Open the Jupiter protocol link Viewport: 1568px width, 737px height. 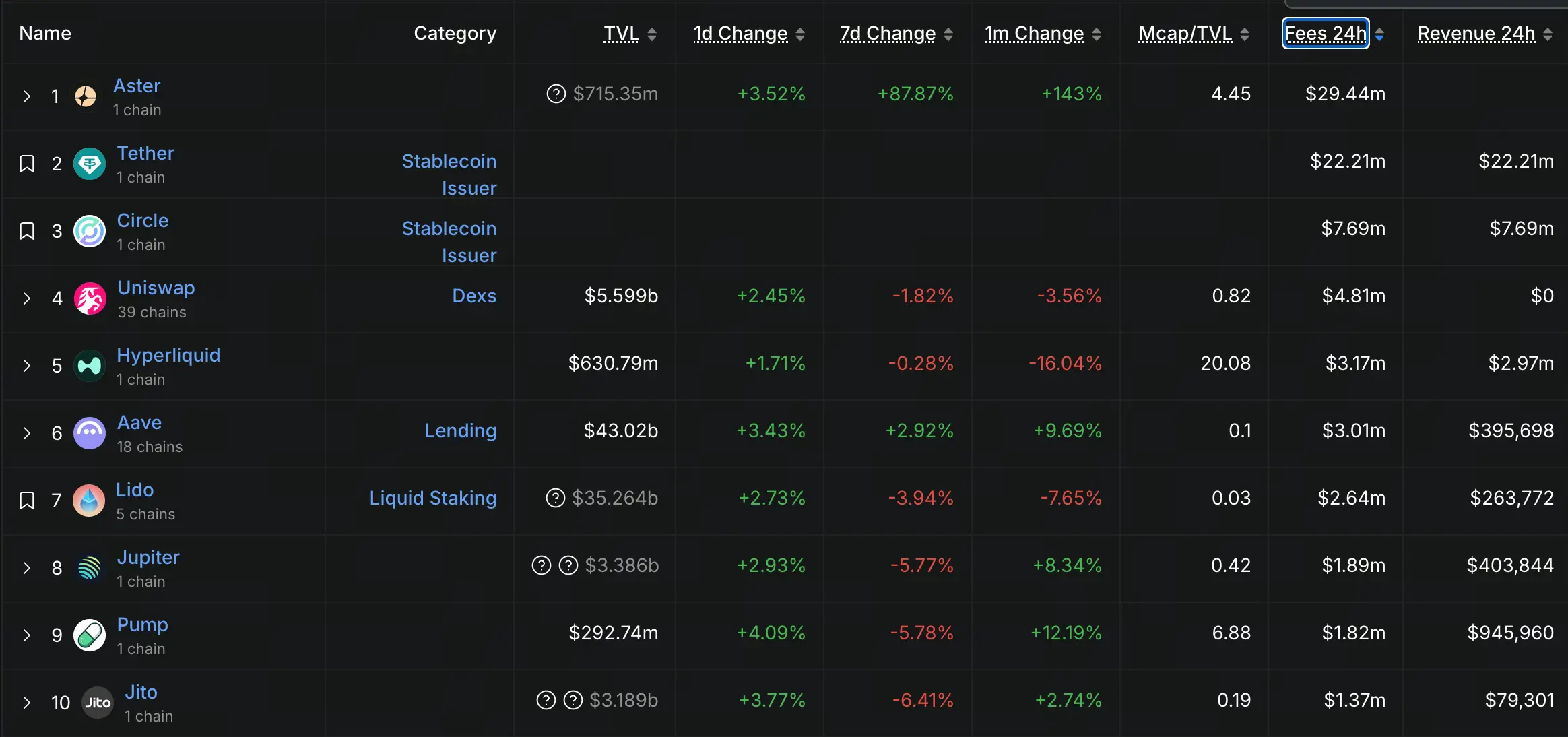pos(148,558)
